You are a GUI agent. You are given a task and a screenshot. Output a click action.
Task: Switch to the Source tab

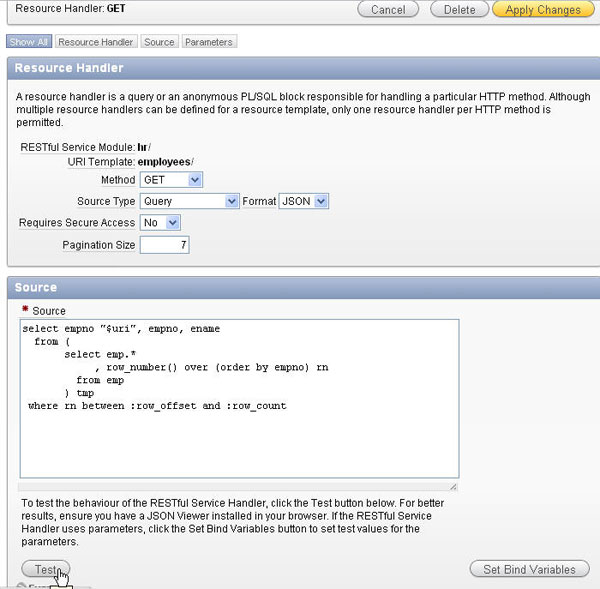point(159,42)
